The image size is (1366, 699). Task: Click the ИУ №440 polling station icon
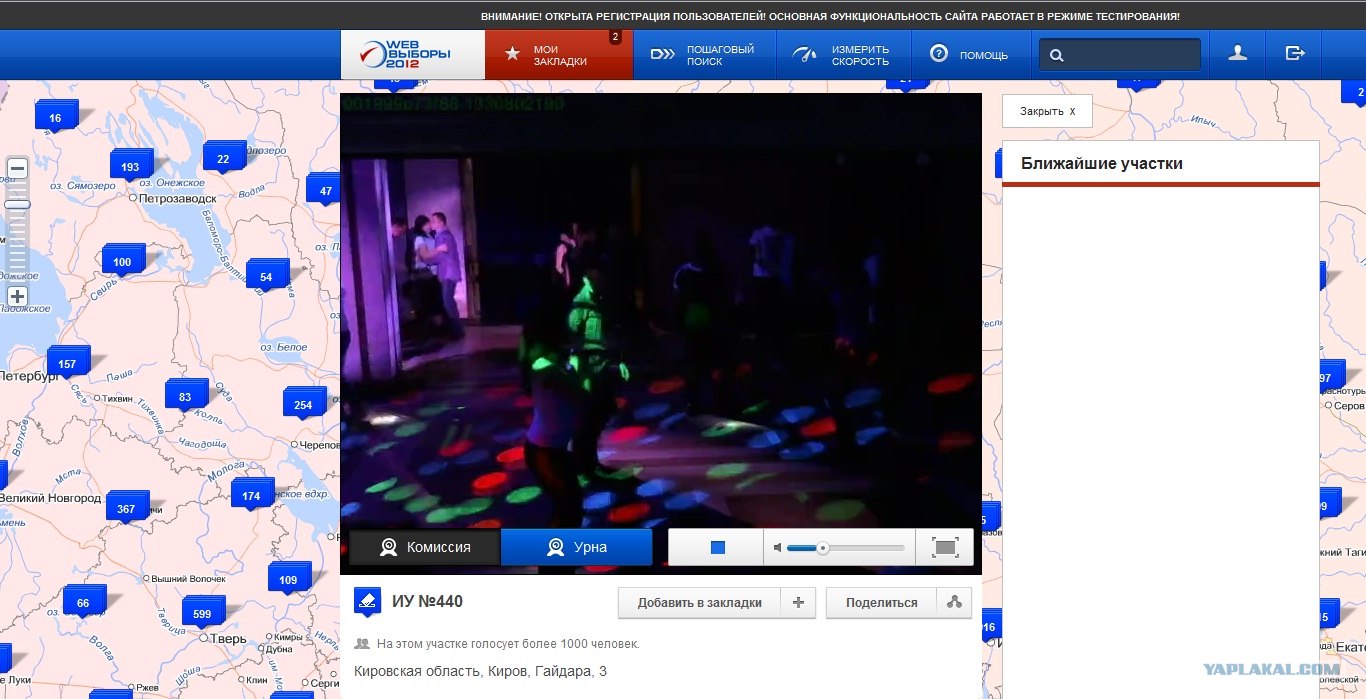tap(367, 601)
